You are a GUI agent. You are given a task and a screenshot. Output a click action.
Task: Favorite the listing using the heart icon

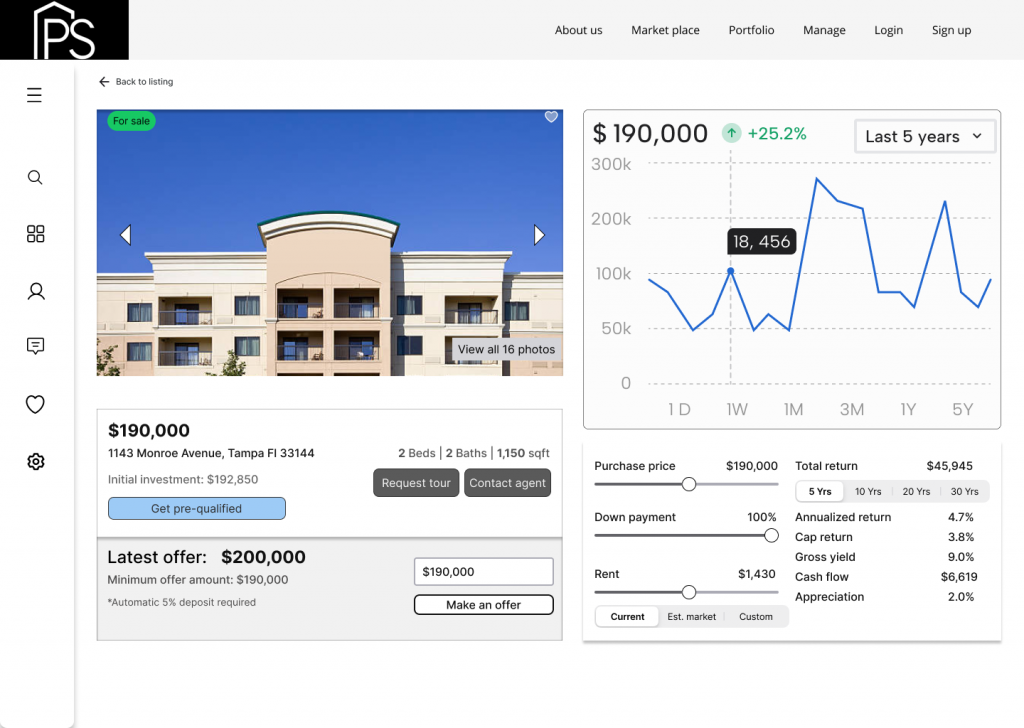tap(551, 117)
